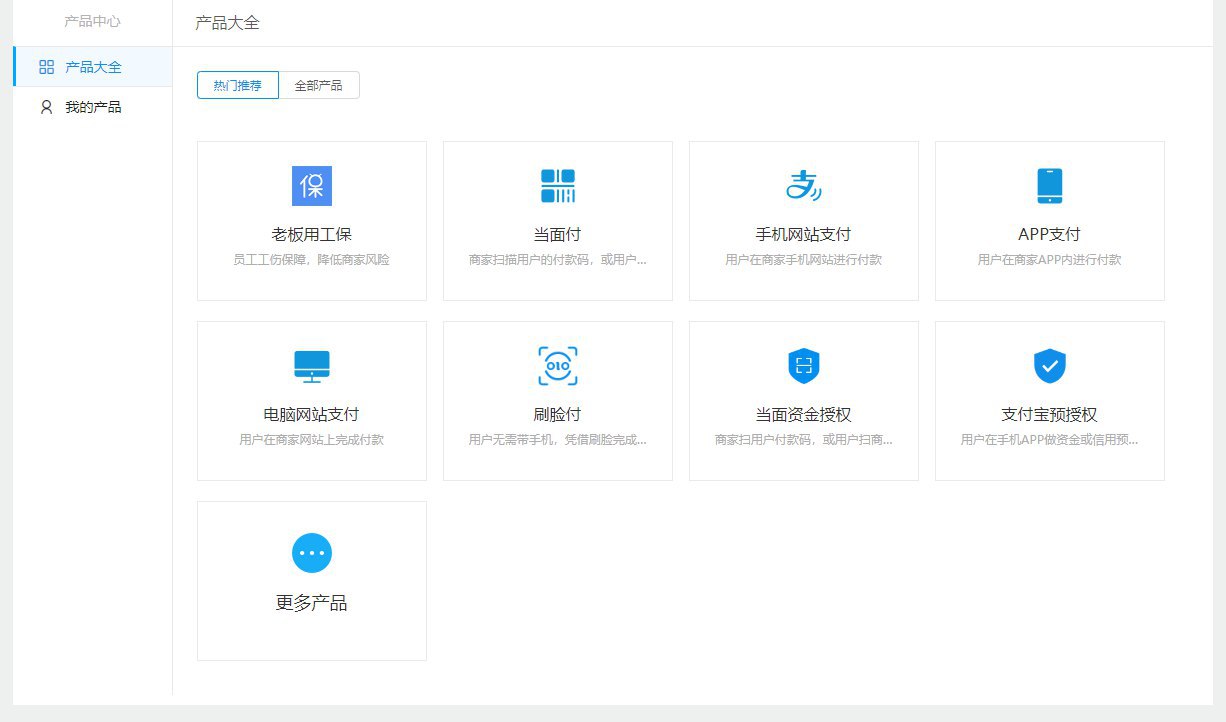
Task: Switch to the 全部产品 tab
Action: pyautogui.click(x=318, y=86)
